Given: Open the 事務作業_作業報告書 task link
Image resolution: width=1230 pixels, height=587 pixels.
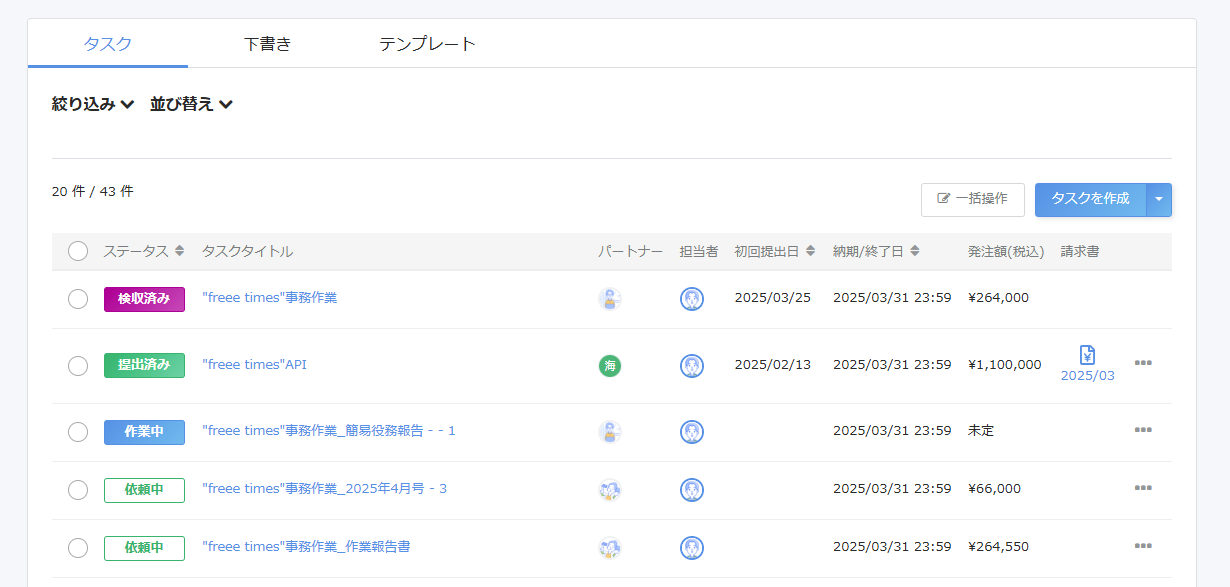Looking at the screenshot, I should (306, 546).
